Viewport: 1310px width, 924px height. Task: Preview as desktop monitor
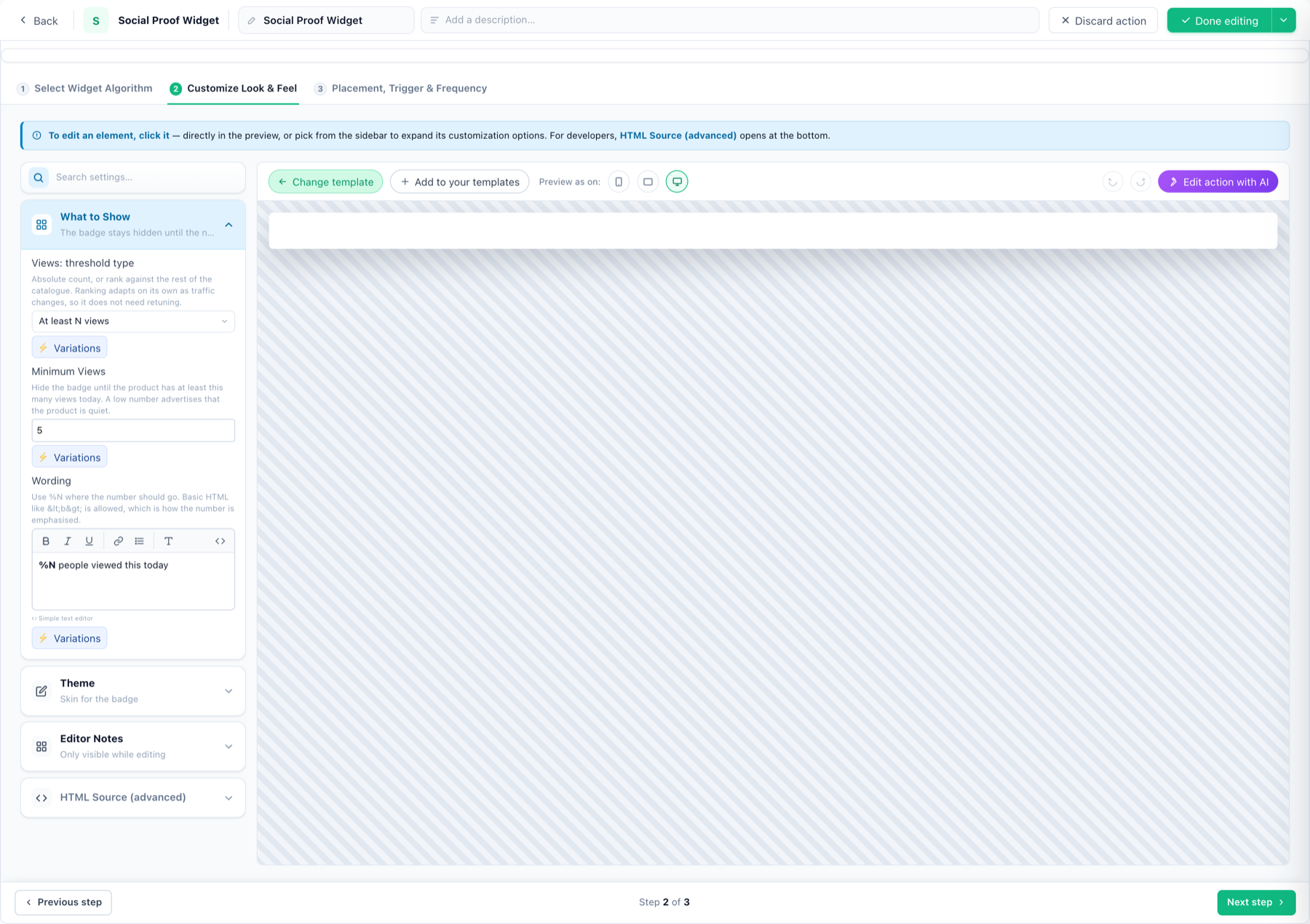[677, 182]
